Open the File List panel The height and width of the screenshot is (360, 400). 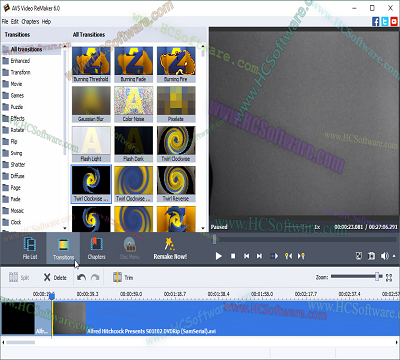pyautogui.click(x=30, y=248)
